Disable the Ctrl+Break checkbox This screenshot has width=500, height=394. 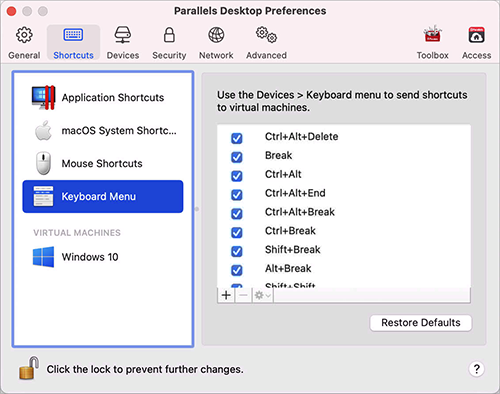[x=237, y=232]
